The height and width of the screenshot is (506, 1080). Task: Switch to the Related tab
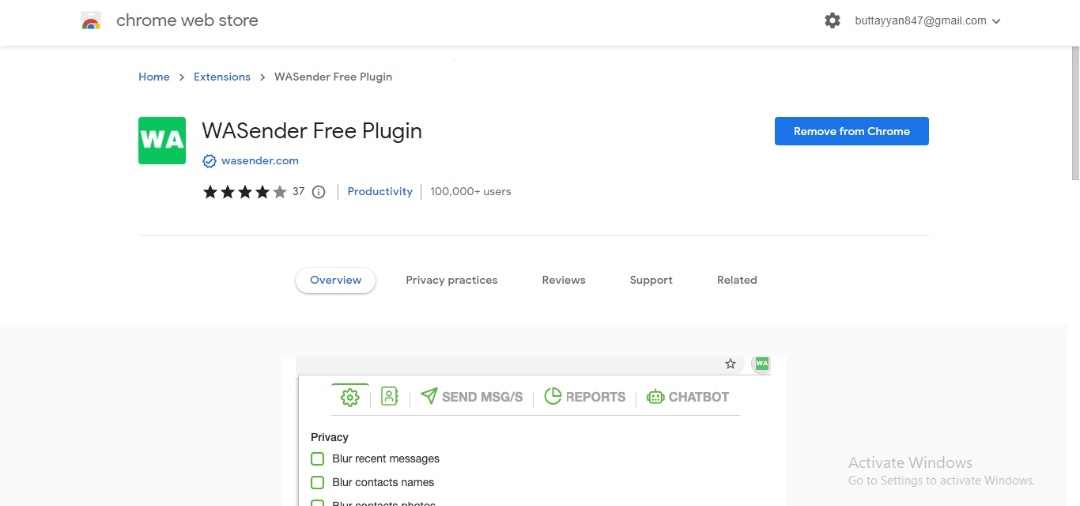click(736, 280)
